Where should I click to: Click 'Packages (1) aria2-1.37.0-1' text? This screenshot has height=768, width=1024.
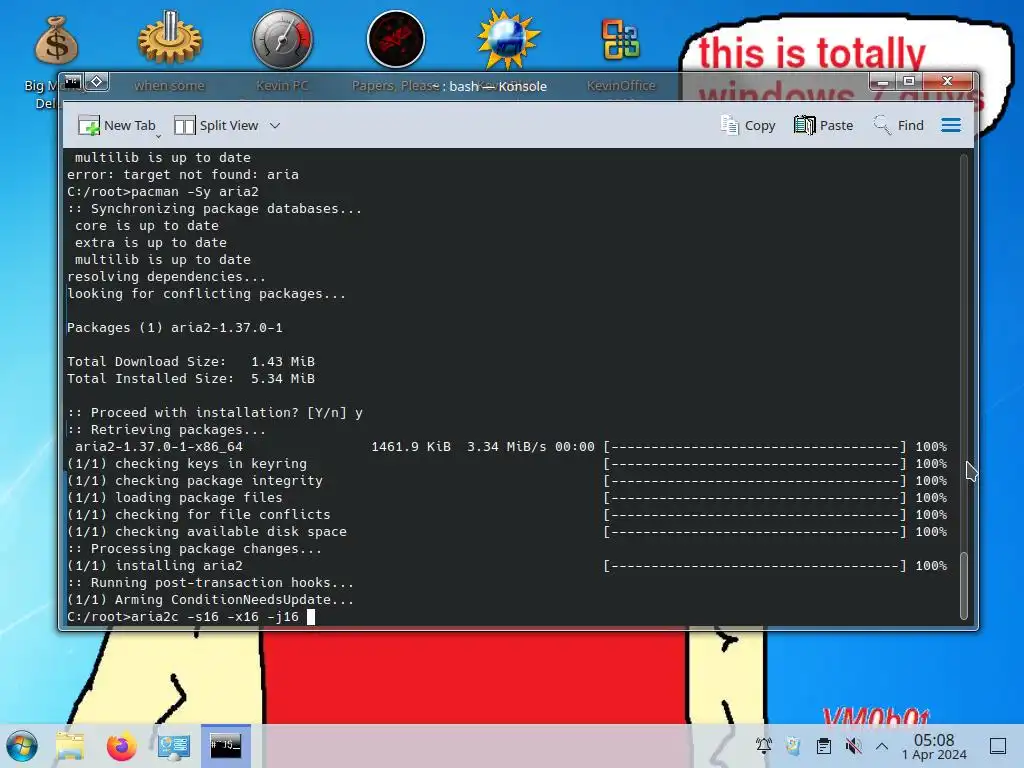coord(174,327)
